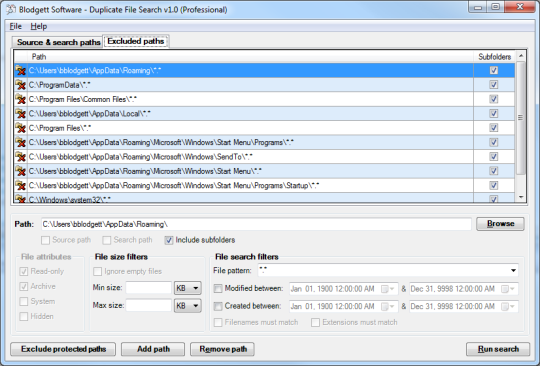Image resolution: width=540 pixels, height=366 pixels.
Task: Enable the Created between filter checkbox
Action: tap(218, 306)
